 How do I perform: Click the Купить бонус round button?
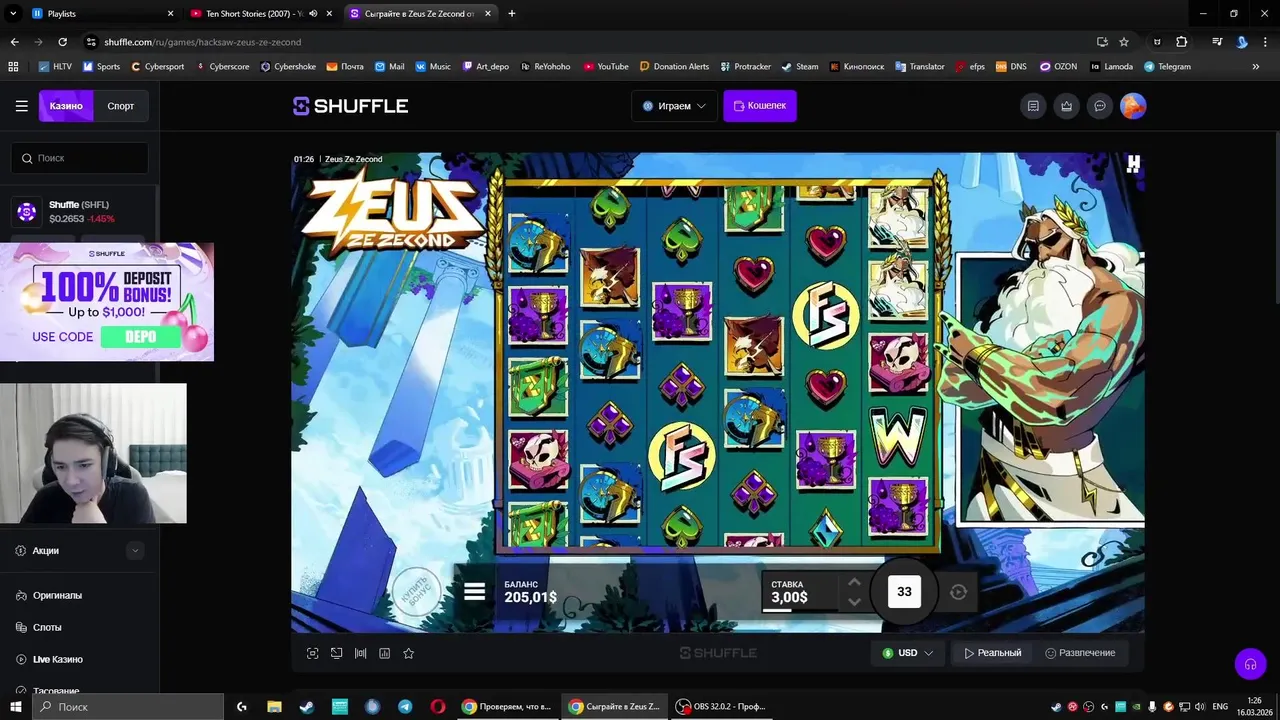coord(416,591)
